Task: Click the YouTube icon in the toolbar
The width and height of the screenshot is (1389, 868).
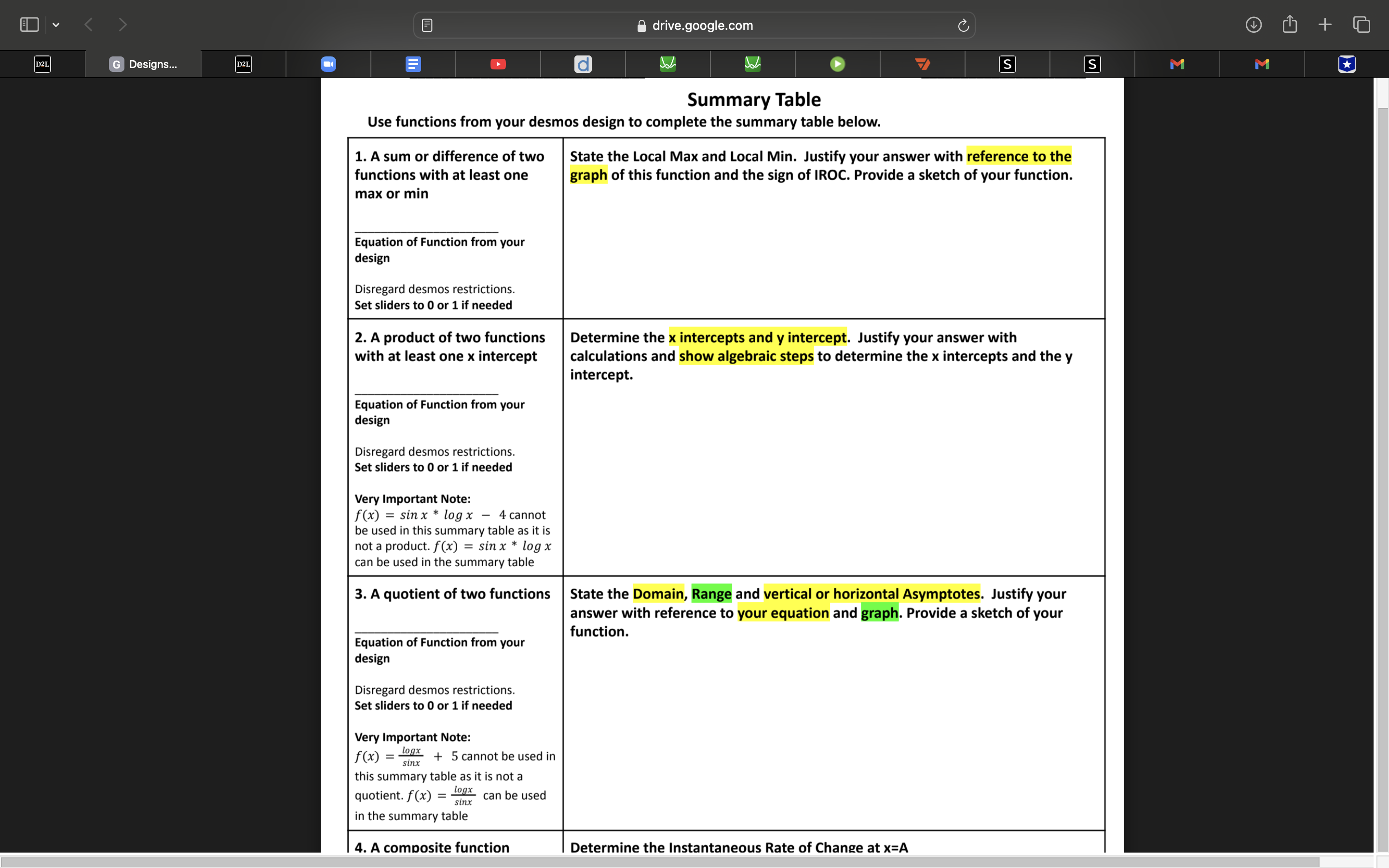Action: pyautogui.click(x=498, y=63)
